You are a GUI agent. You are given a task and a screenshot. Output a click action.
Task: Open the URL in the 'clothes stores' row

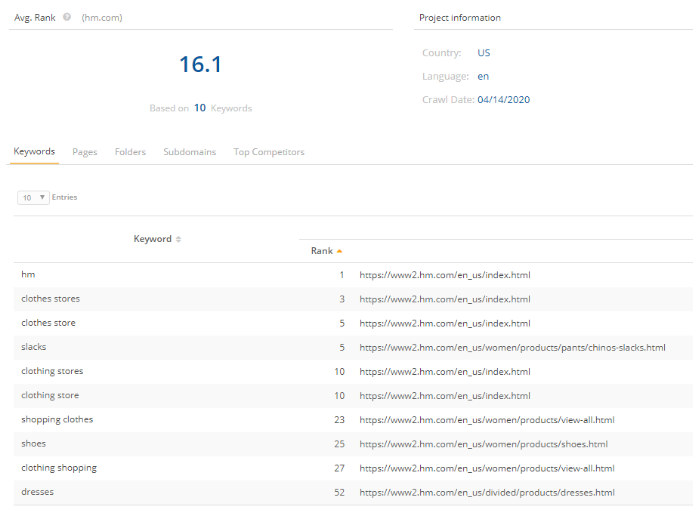coord(445,299)
